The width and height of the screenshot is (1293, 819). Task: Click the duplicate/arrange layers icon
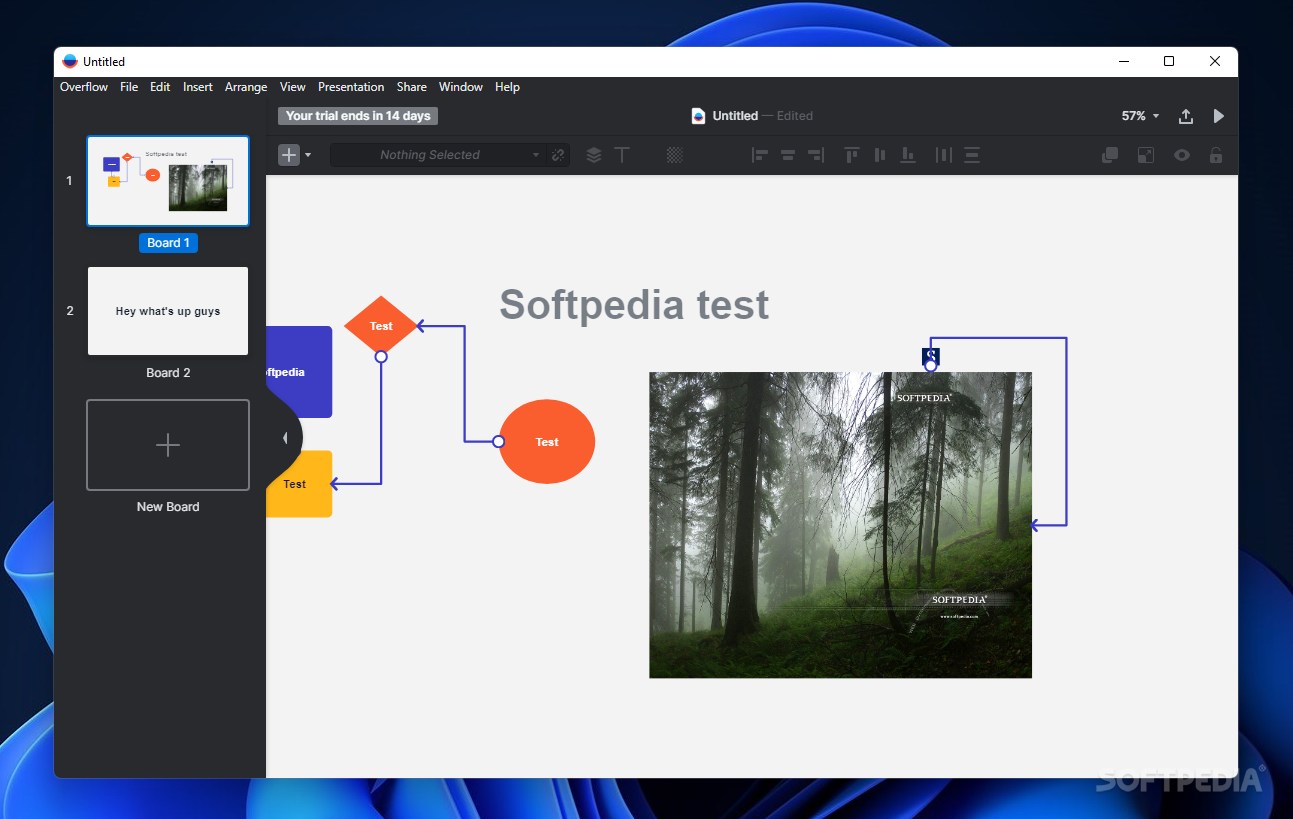point(1110,155)
